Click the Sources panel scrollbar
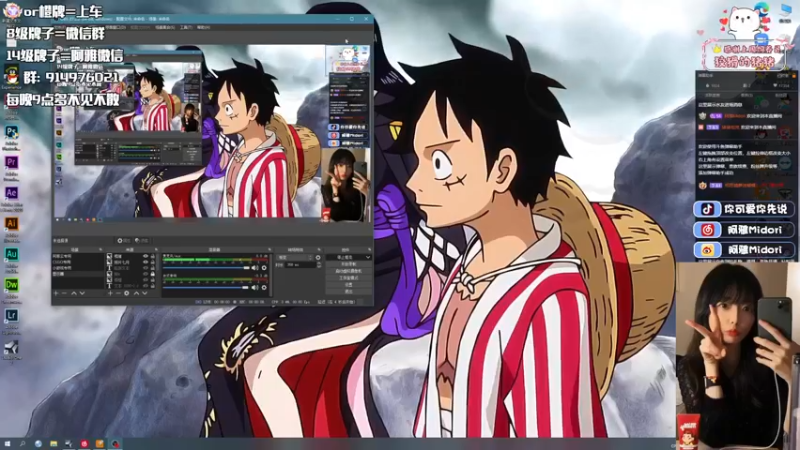Viewport: 800px width, 450px height. 158,262
